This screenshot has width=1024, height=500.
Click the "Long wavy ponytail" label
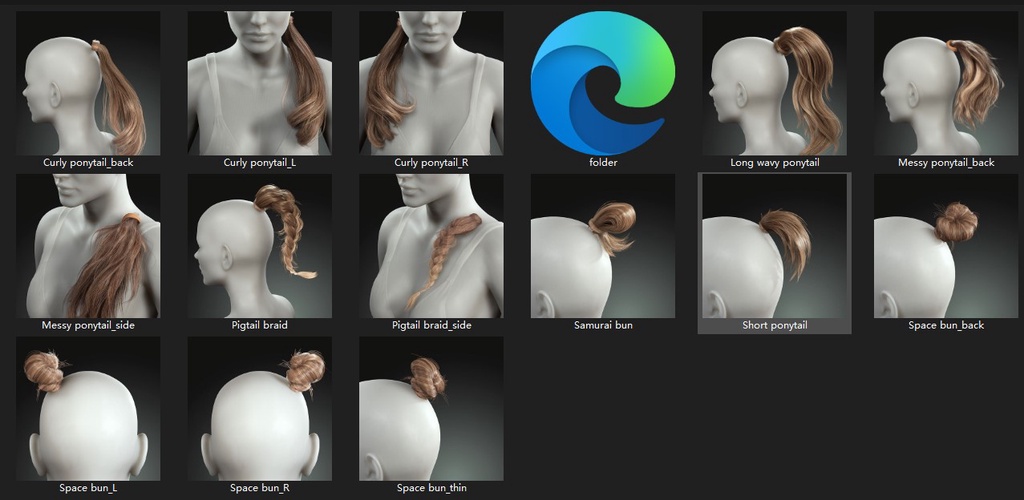[775, 163]
